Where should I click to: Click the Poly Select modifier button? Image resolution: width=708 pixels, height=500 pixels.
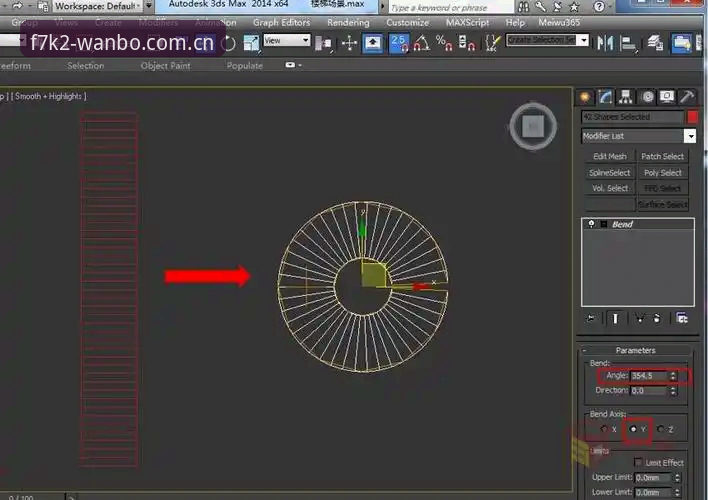(x=662, y=173)
